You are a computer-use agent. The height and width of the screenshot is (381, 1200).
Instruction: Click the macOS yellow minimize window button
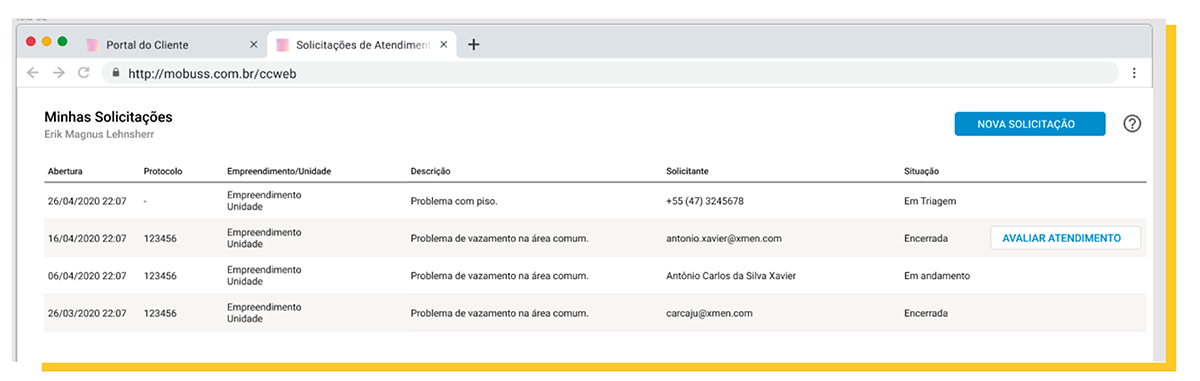point(46,41)
